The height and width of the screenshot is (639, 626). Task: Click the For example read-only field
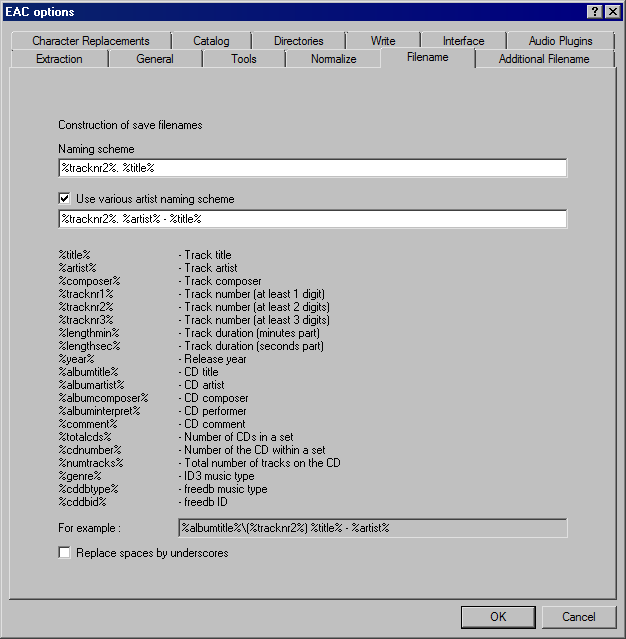(373, 528)
